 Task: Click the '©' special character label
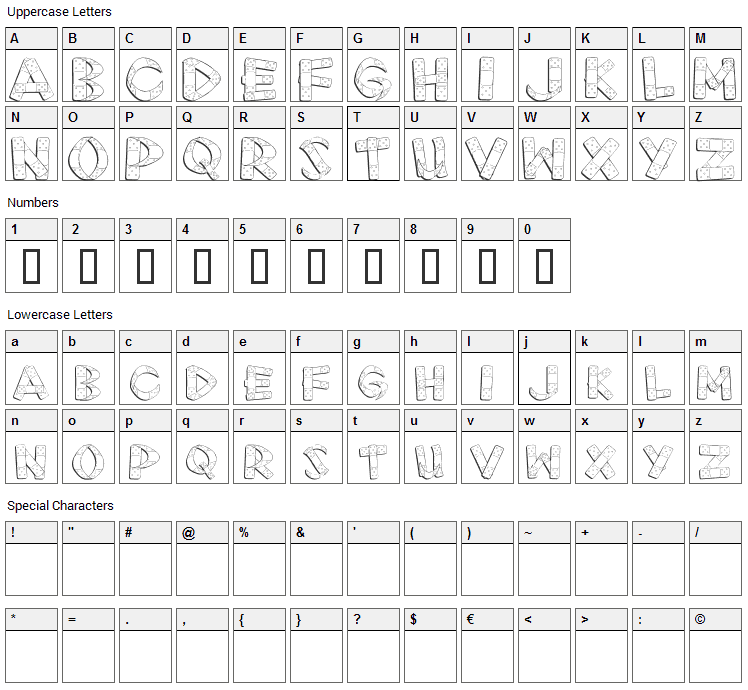(716, 619)
